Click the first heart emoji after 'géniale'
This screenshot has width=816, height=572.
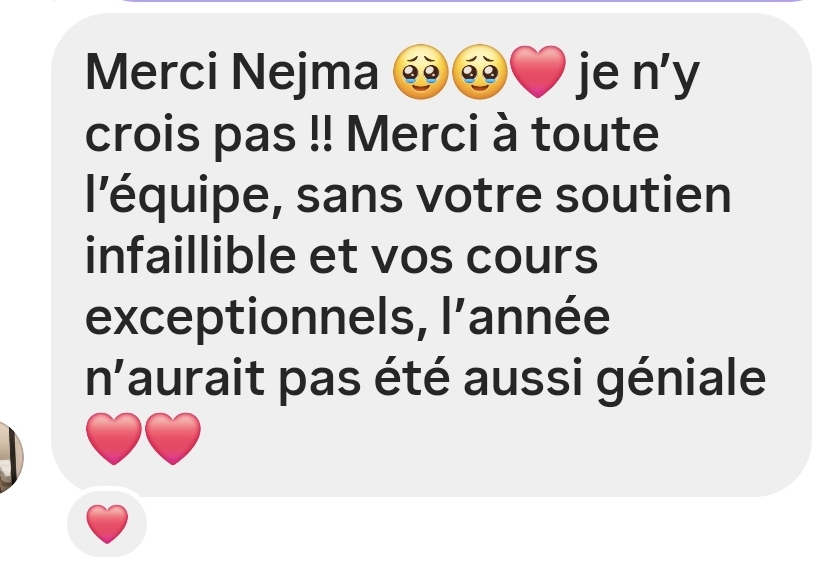[x=114, y=438]
